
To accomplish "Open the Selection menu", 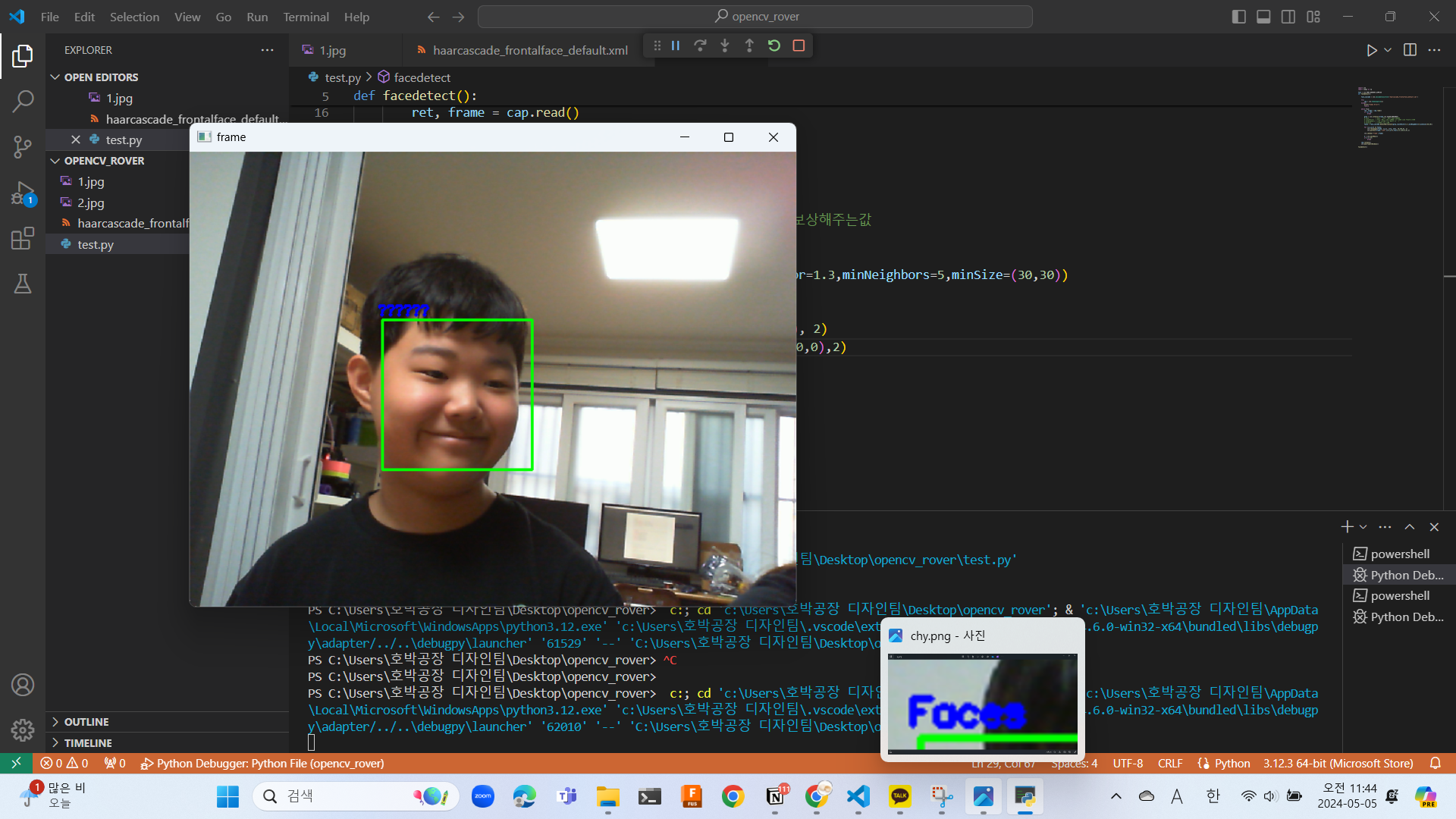I will click(134, 17).
